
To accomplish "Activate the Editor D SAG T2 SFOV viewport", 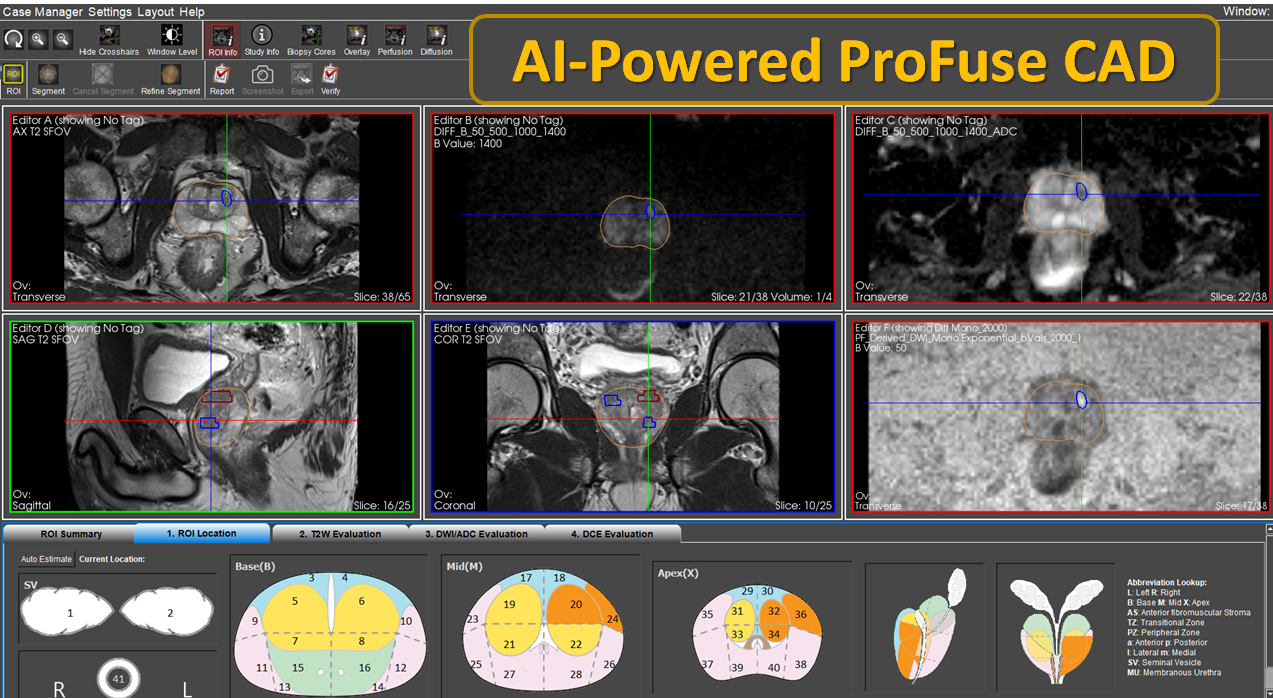I will pos(211,417).
